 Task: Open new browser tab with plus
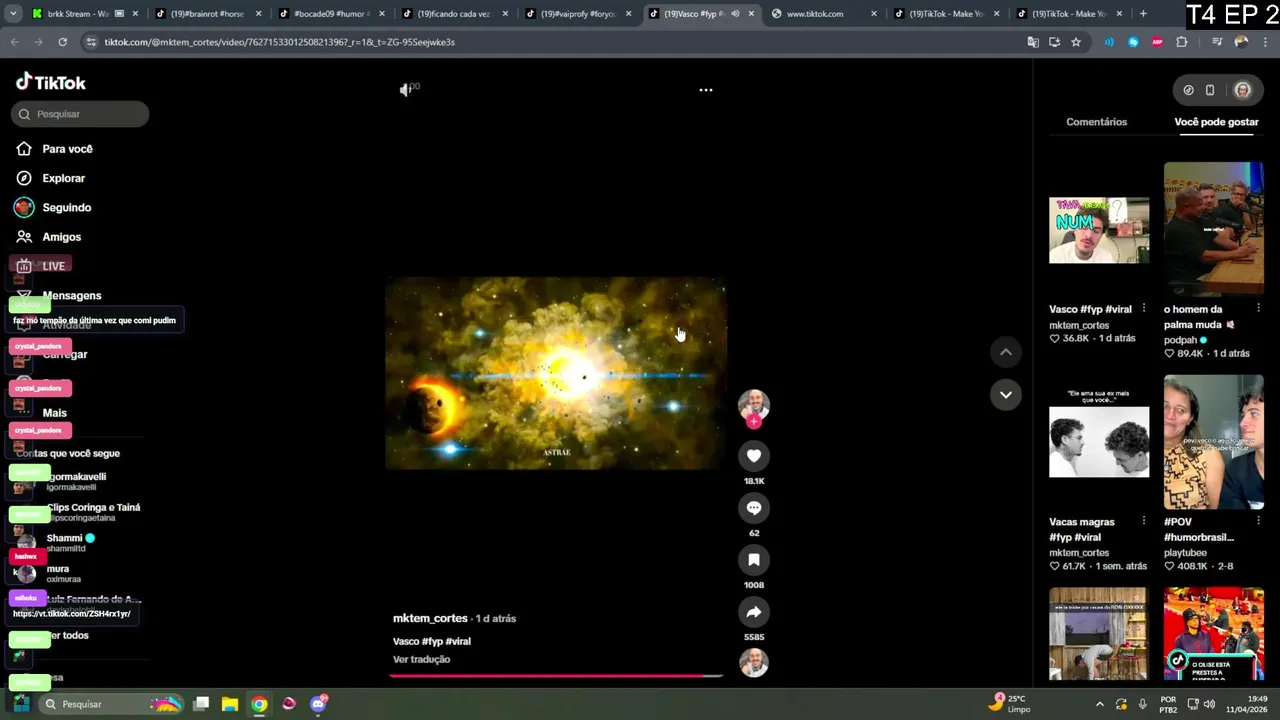(x=1143, y=14)
